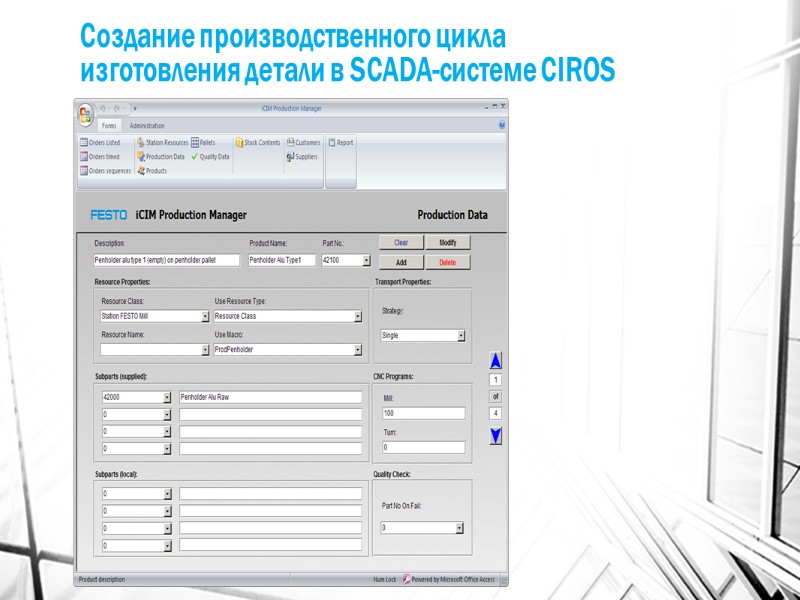Expand the Resource Class dropdown

[x=205, y=316]
